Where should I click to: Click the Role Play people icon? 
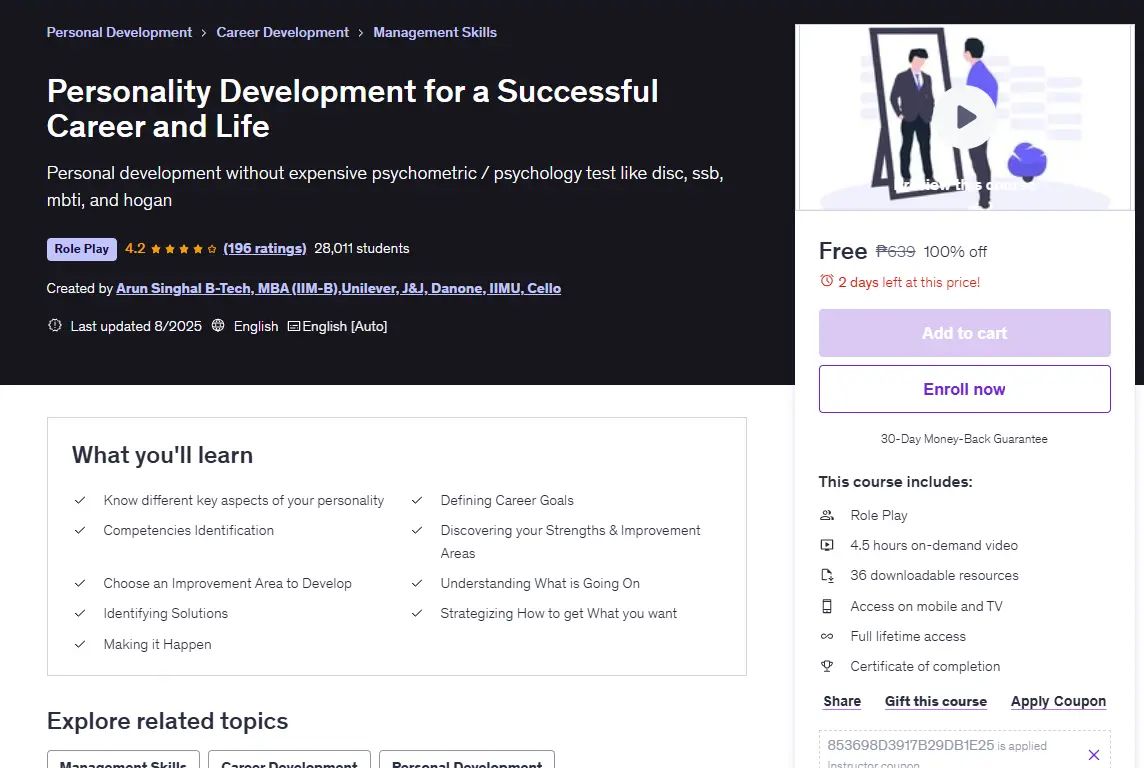[827, 515]
